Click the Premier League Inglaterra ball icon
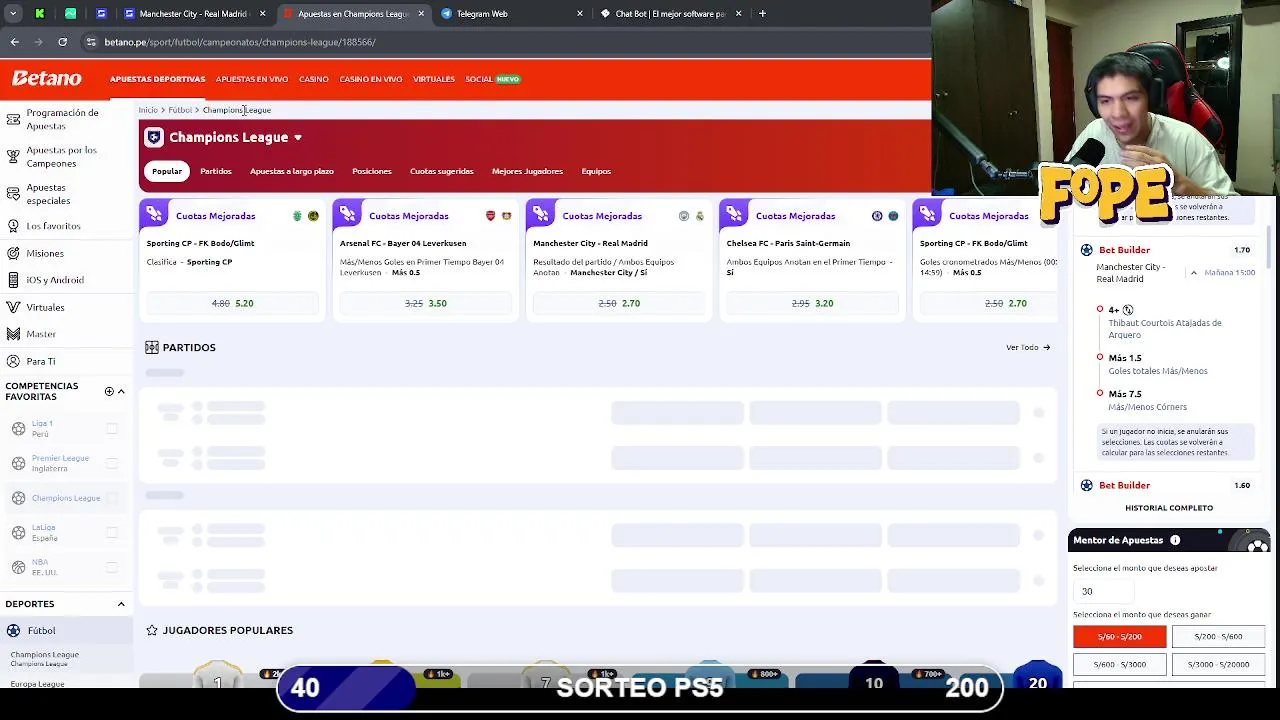The image size is (1280, 720). [x=18, y=463]
